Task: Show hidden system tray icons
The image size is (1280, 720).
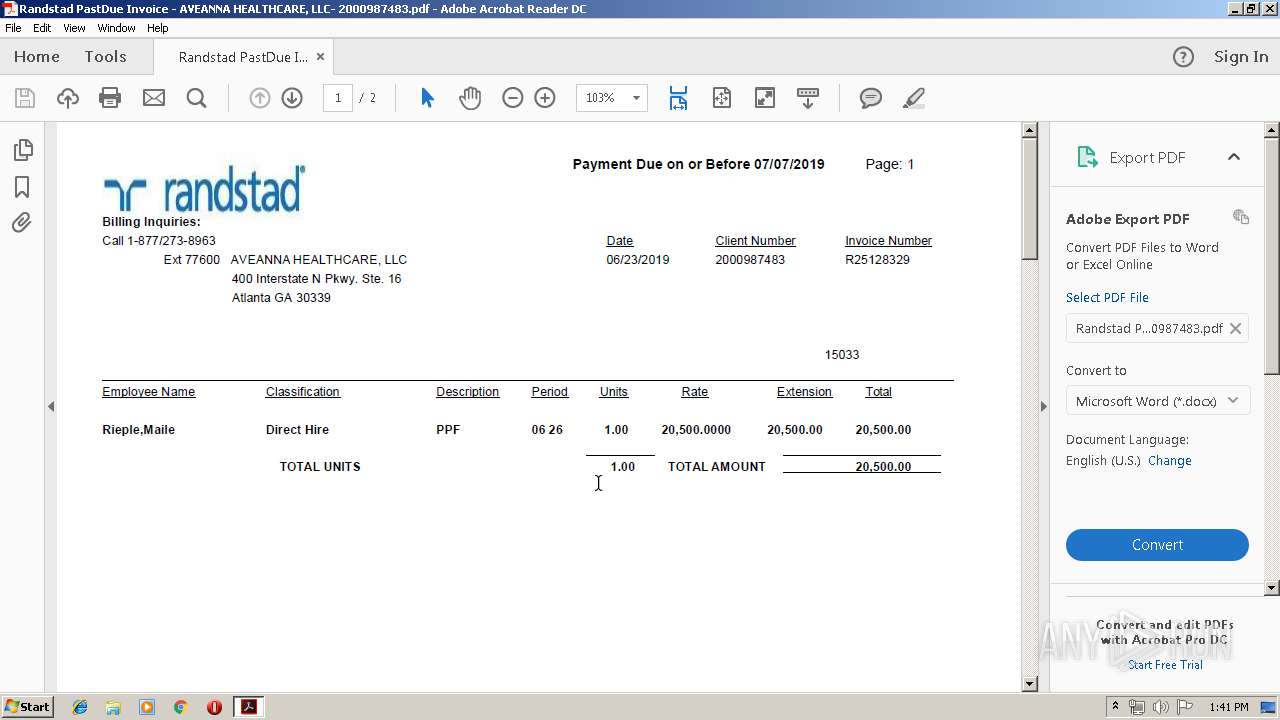Action: (x=1115, y=707)
